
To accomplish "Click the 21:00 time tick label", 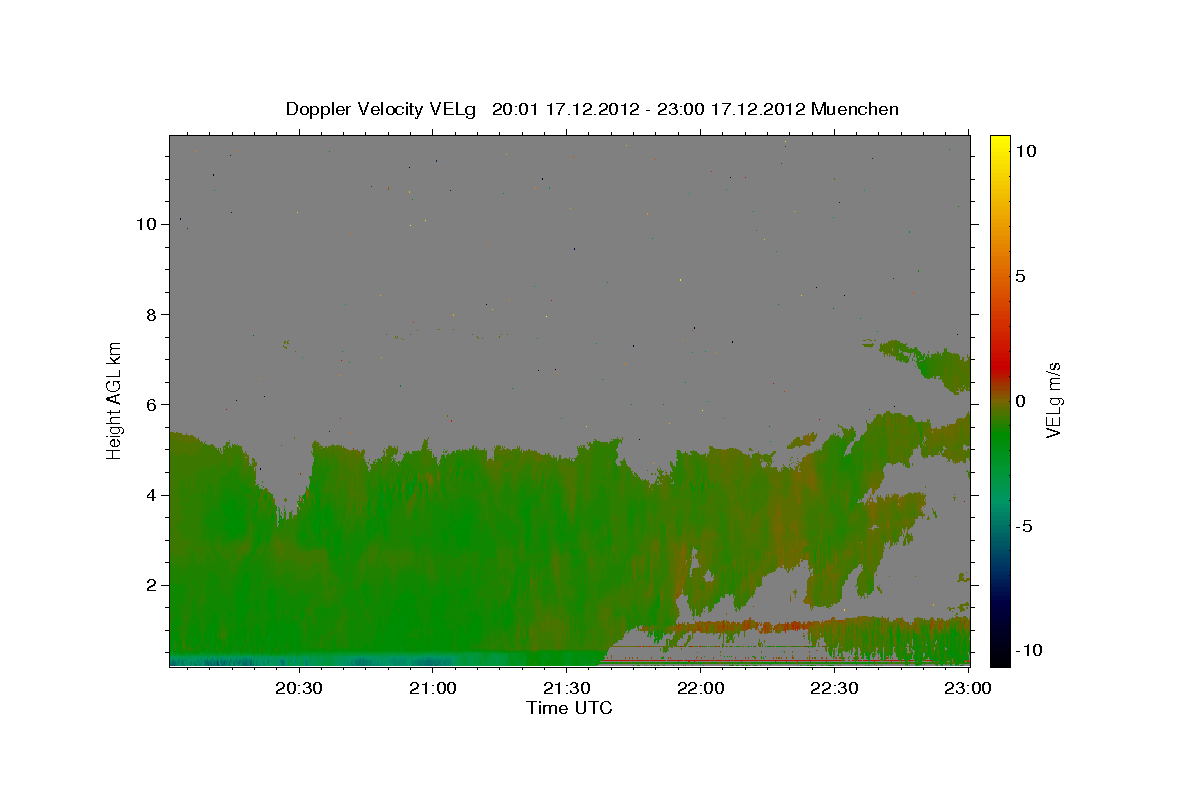I will [x=433, y=689].
